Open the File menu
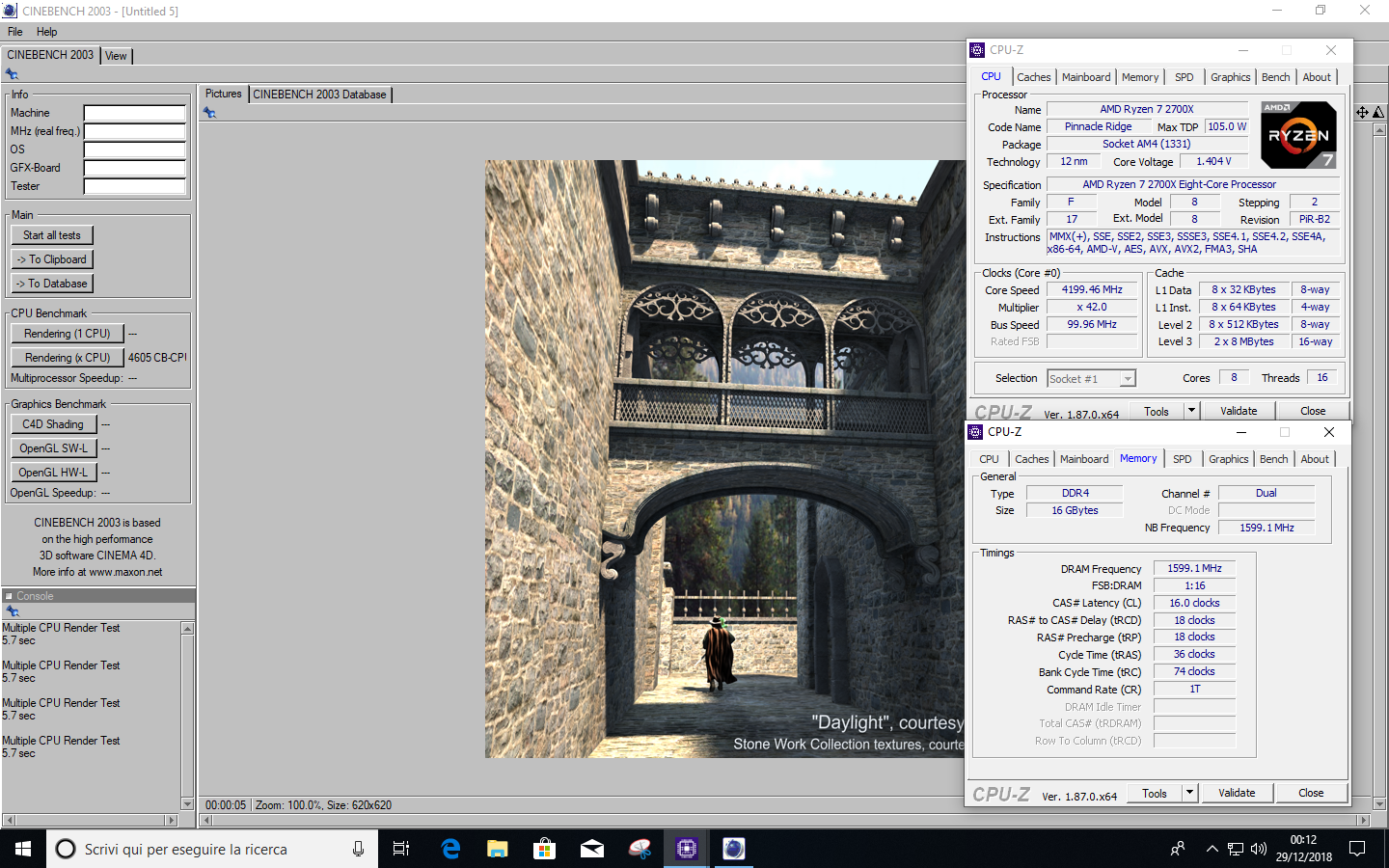 (x=15, y=32)
